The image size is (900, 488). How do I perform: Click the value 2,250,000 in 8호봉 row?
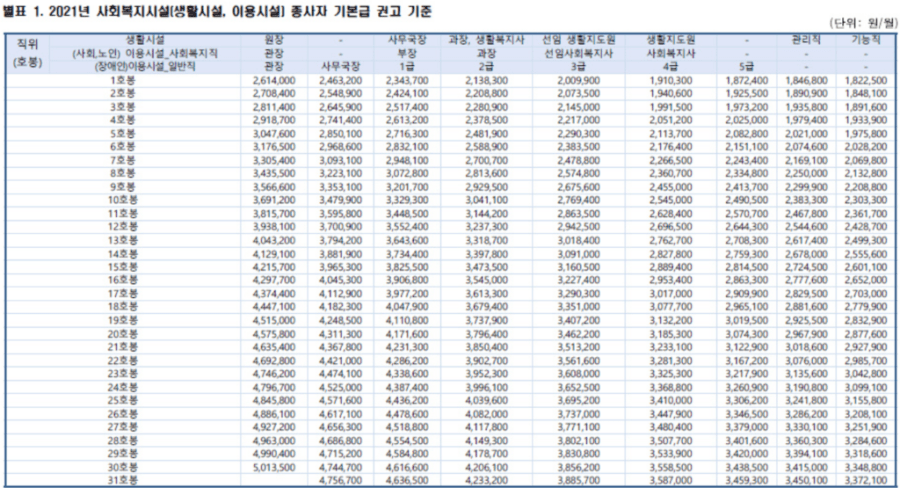click(x=806, y=174)
